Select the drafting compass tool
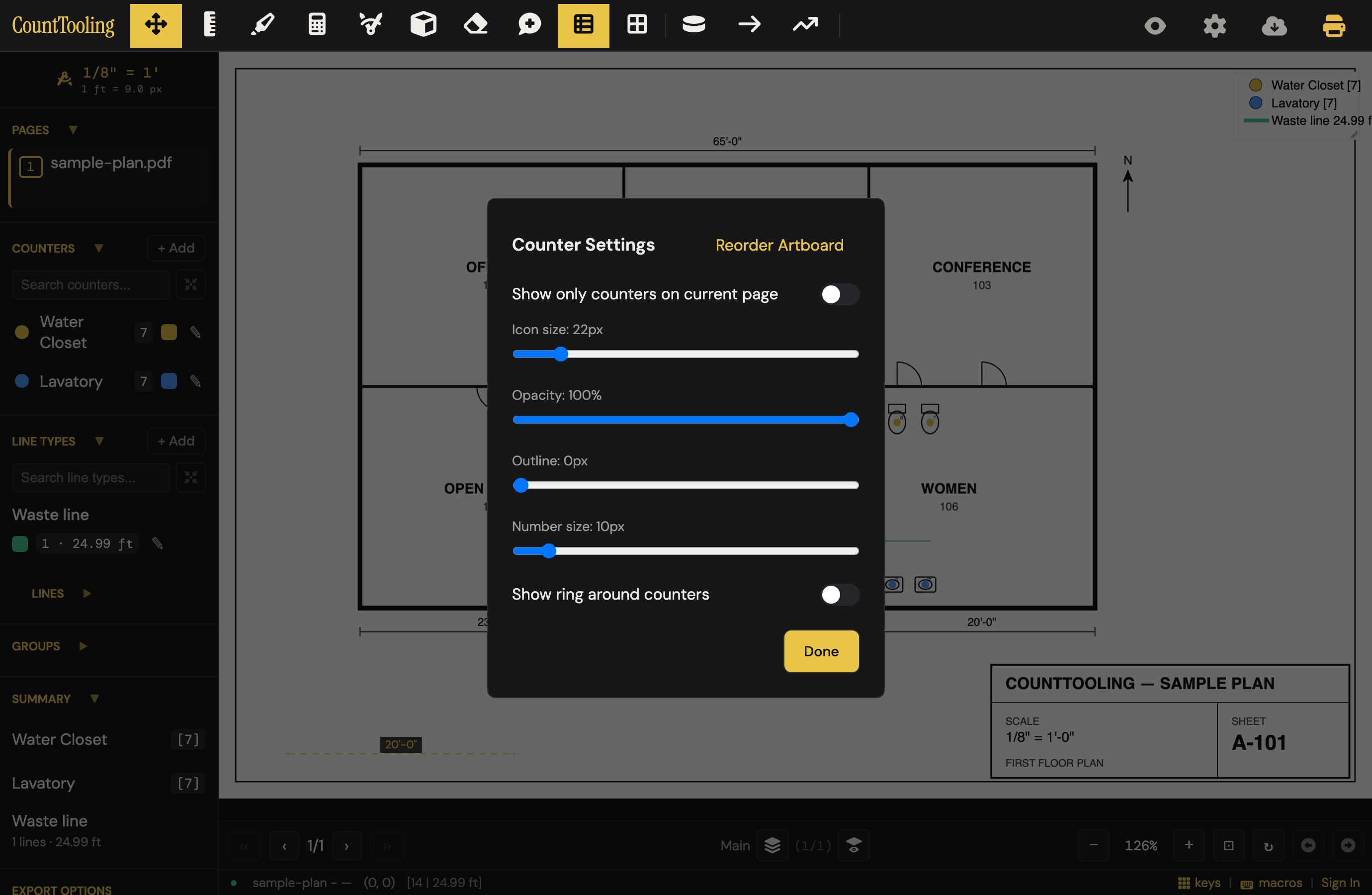Image resolution: width=1372 pixels, height=895 pixels. (370, 25)
